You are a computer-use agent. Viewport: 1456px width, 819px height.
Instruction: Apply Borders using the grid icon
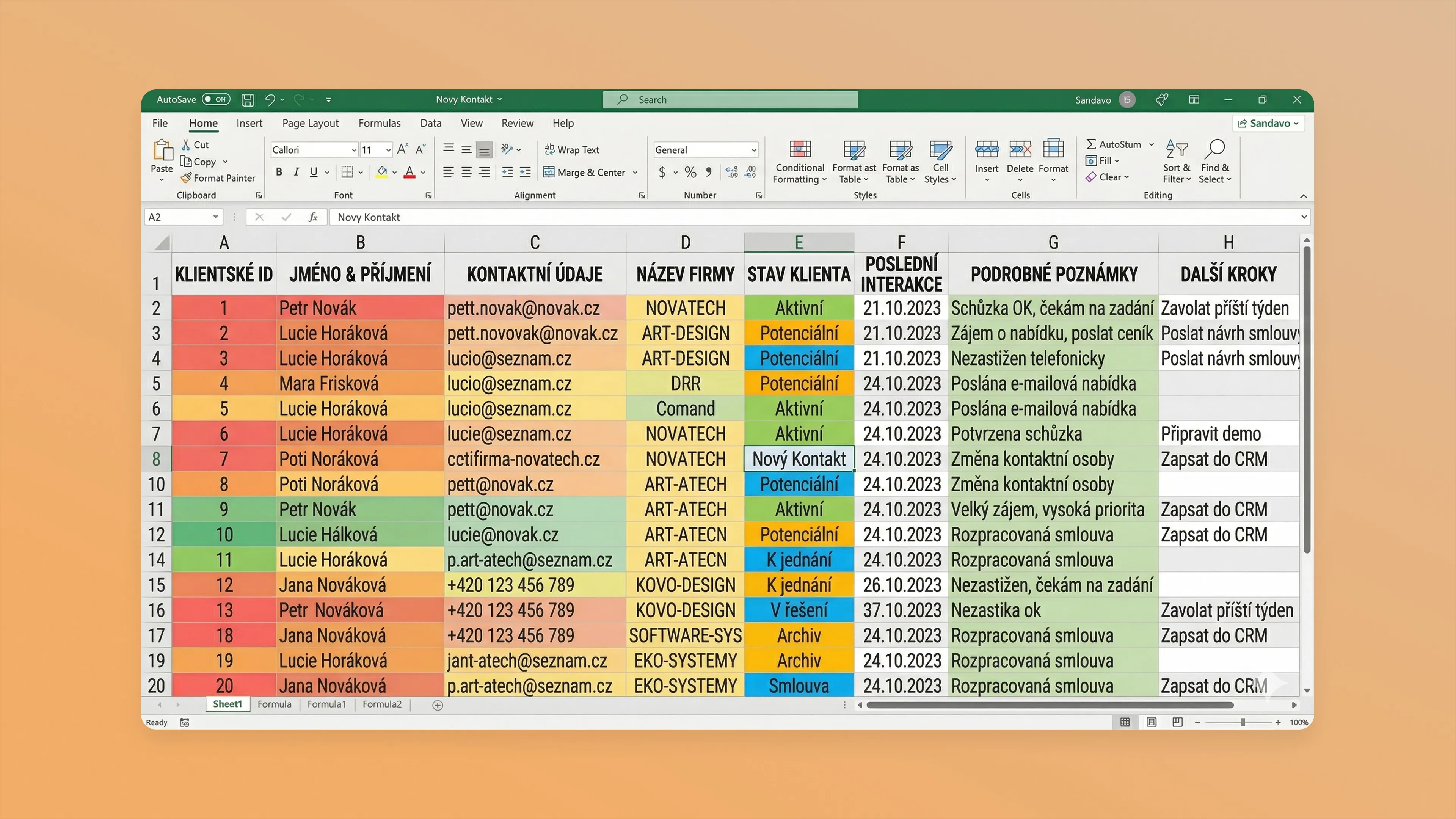[x=347, y=172]
